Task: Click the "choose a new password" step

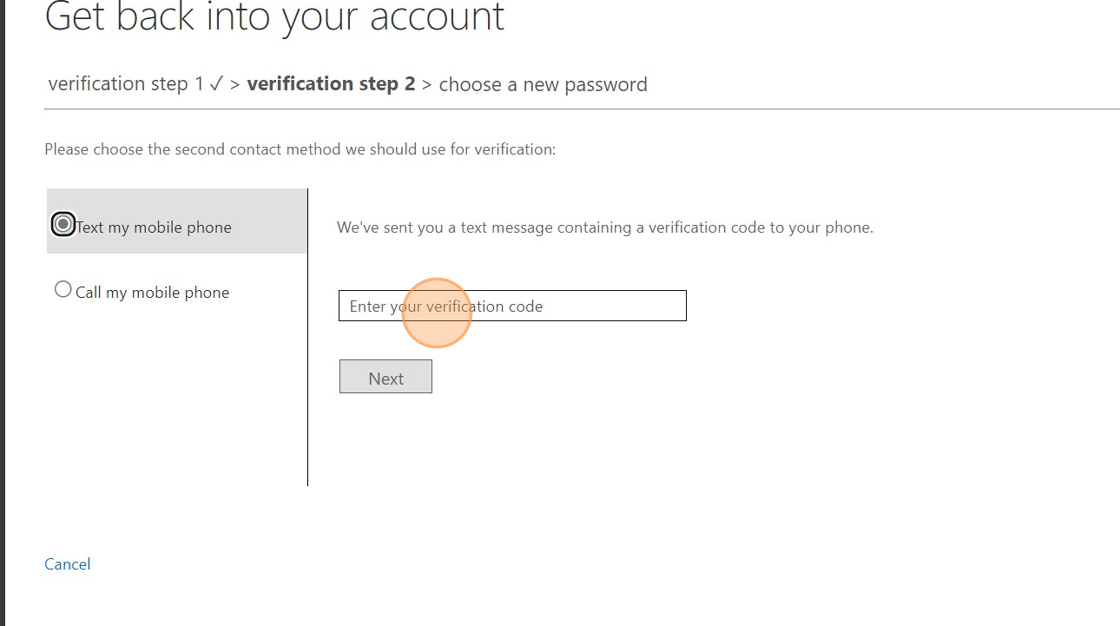Action: [x=543, y=85]
